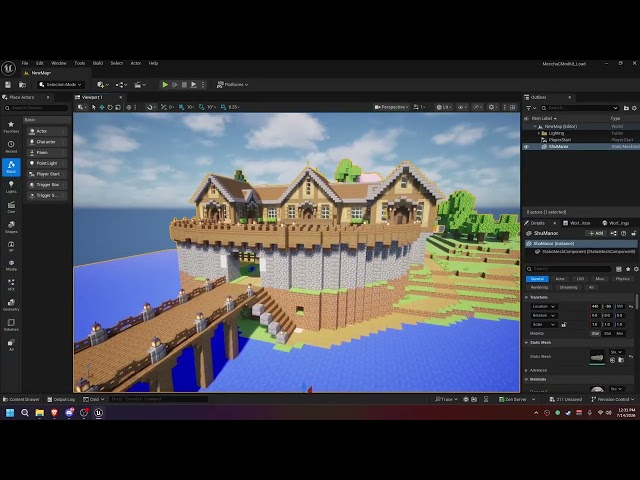This screenshot has height=480, width=640.
Task: Set Mobility to Static (first option)
Action: [x=596, y=333]
